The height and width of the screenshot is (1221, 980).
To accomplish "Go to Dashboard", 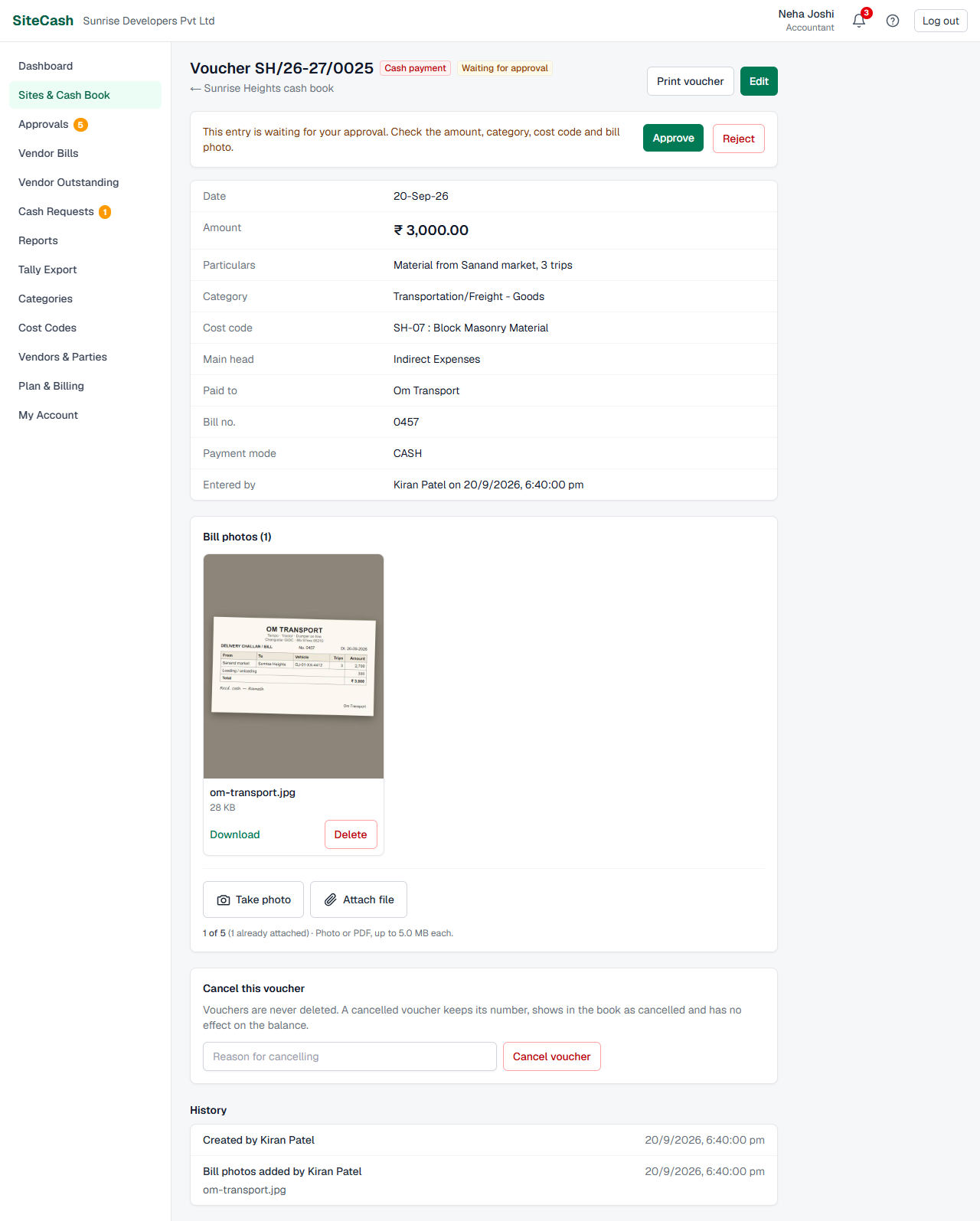I will [x=85, y=66].
